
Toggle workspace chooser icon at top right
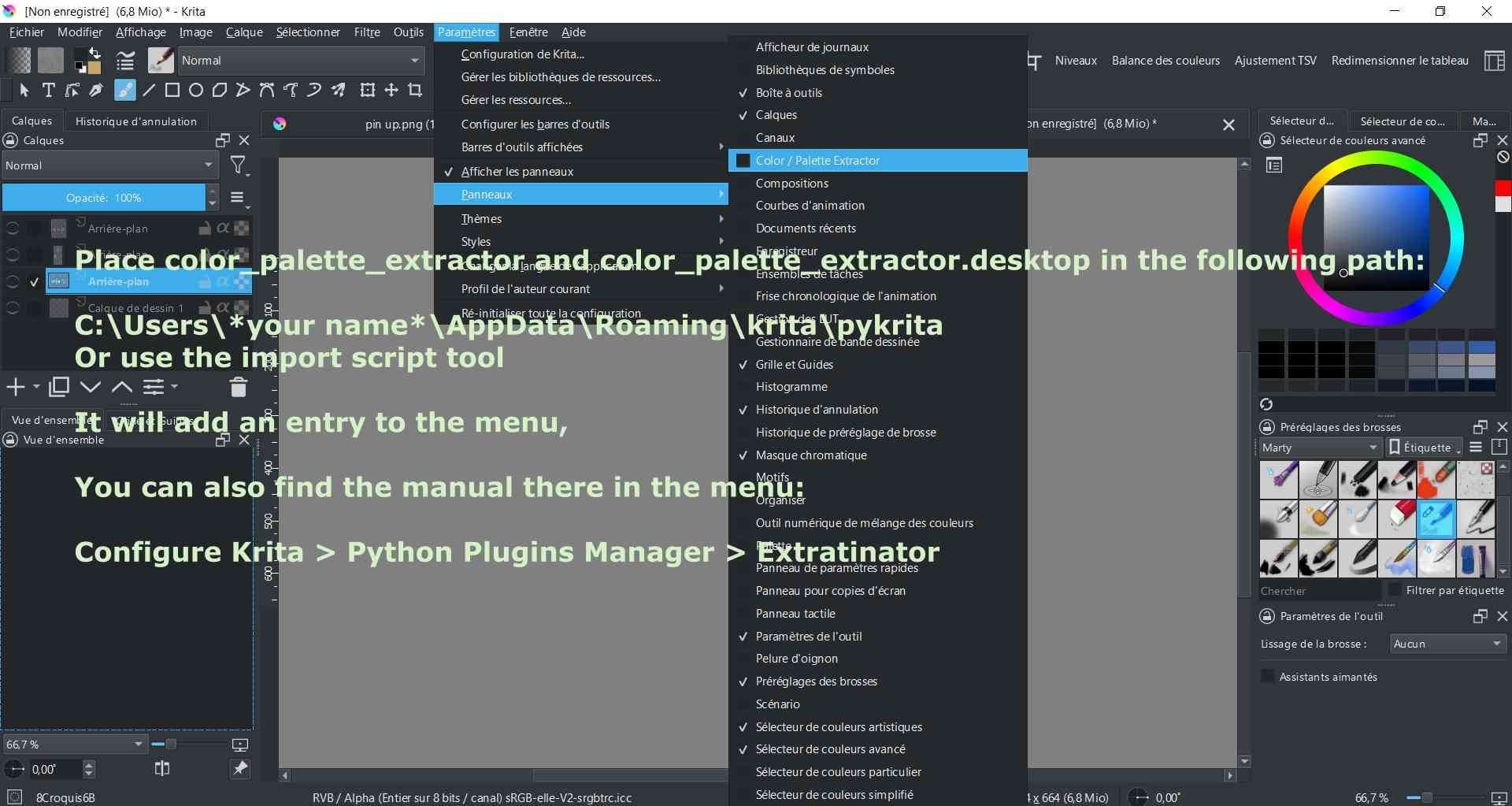coord(1494,61)
